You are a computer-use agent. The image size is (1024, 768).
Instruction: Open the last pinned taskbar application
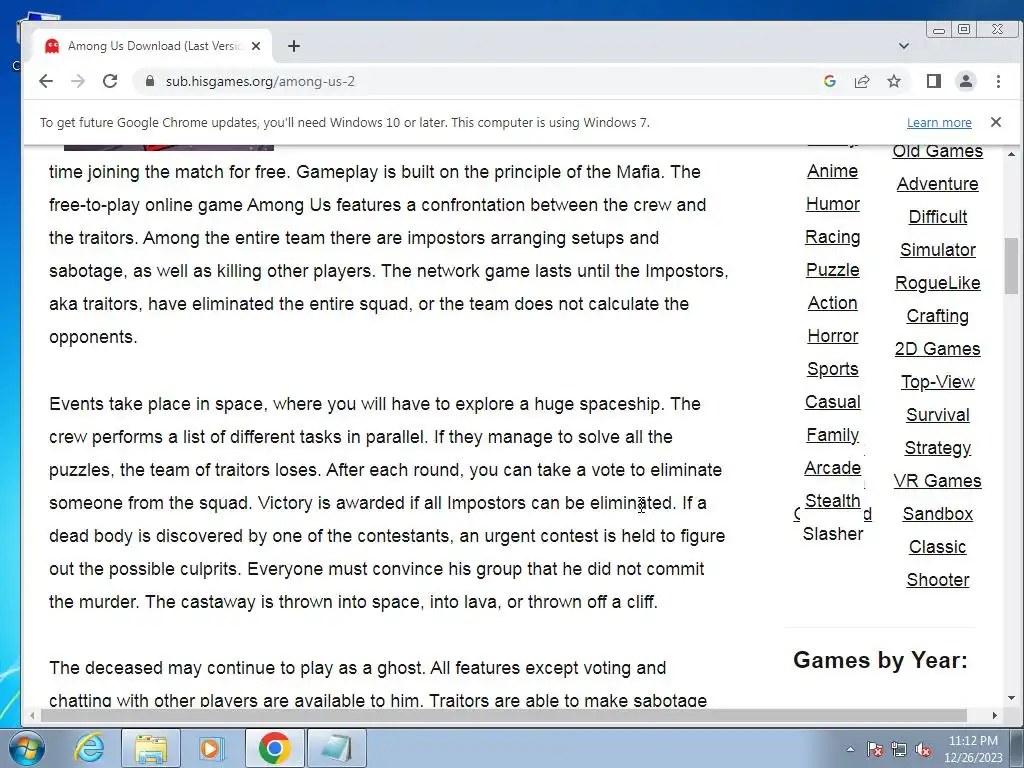pyautogui.click(x=336, y=748)
